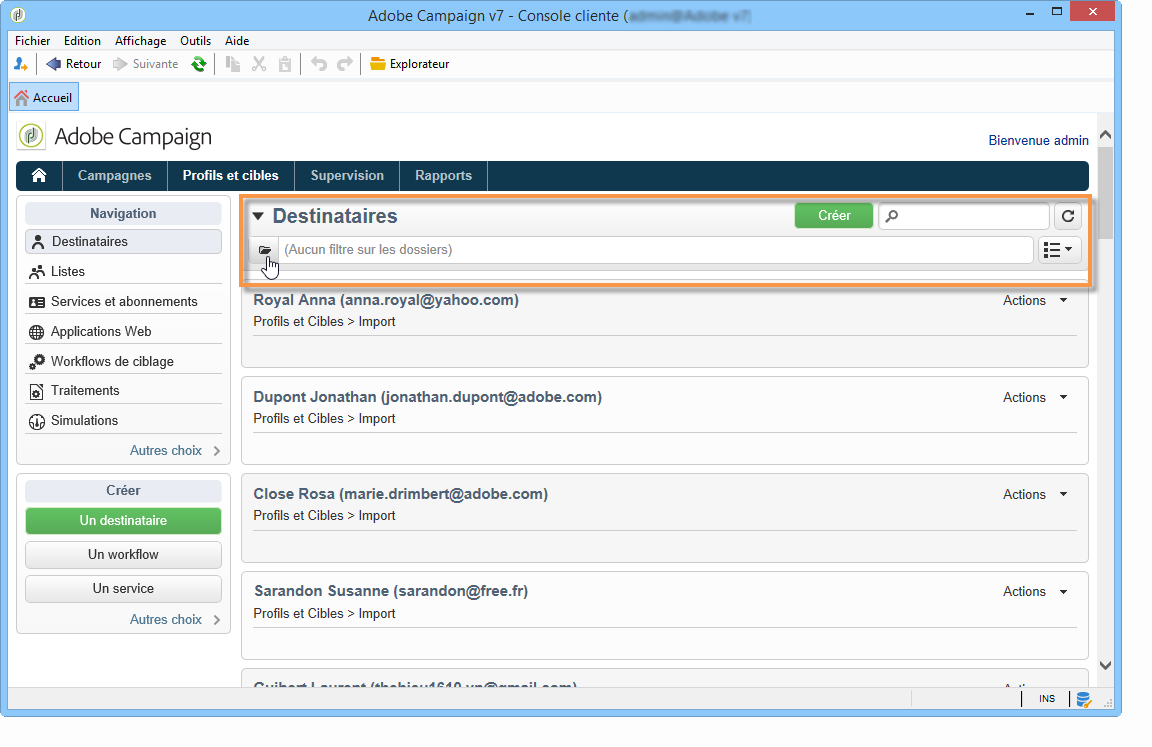The height and width of the screenshot is (747, 1152).
Task: Open the Edition menu
Action: [82, 41]
